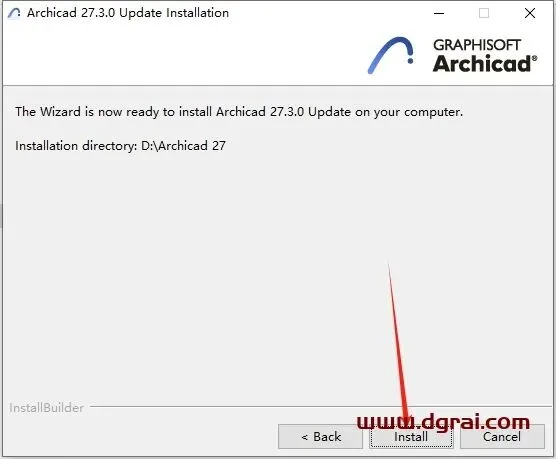Click the separator line beside InstallBuilder
The image size is (556, 459).
(321, 407)
